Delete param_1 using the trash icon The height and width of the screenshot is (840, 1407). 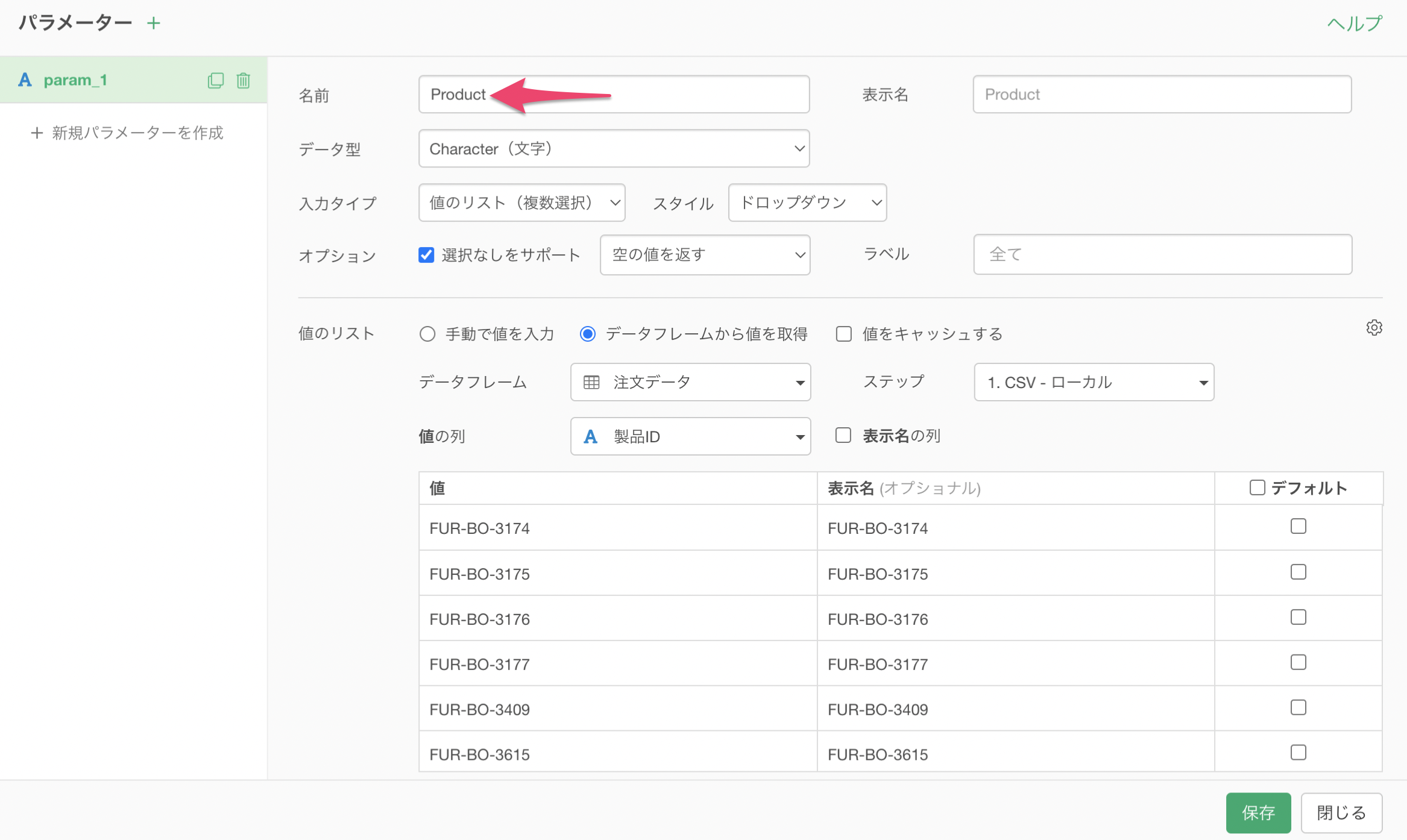pyautogui.click(x=244, y=80)
